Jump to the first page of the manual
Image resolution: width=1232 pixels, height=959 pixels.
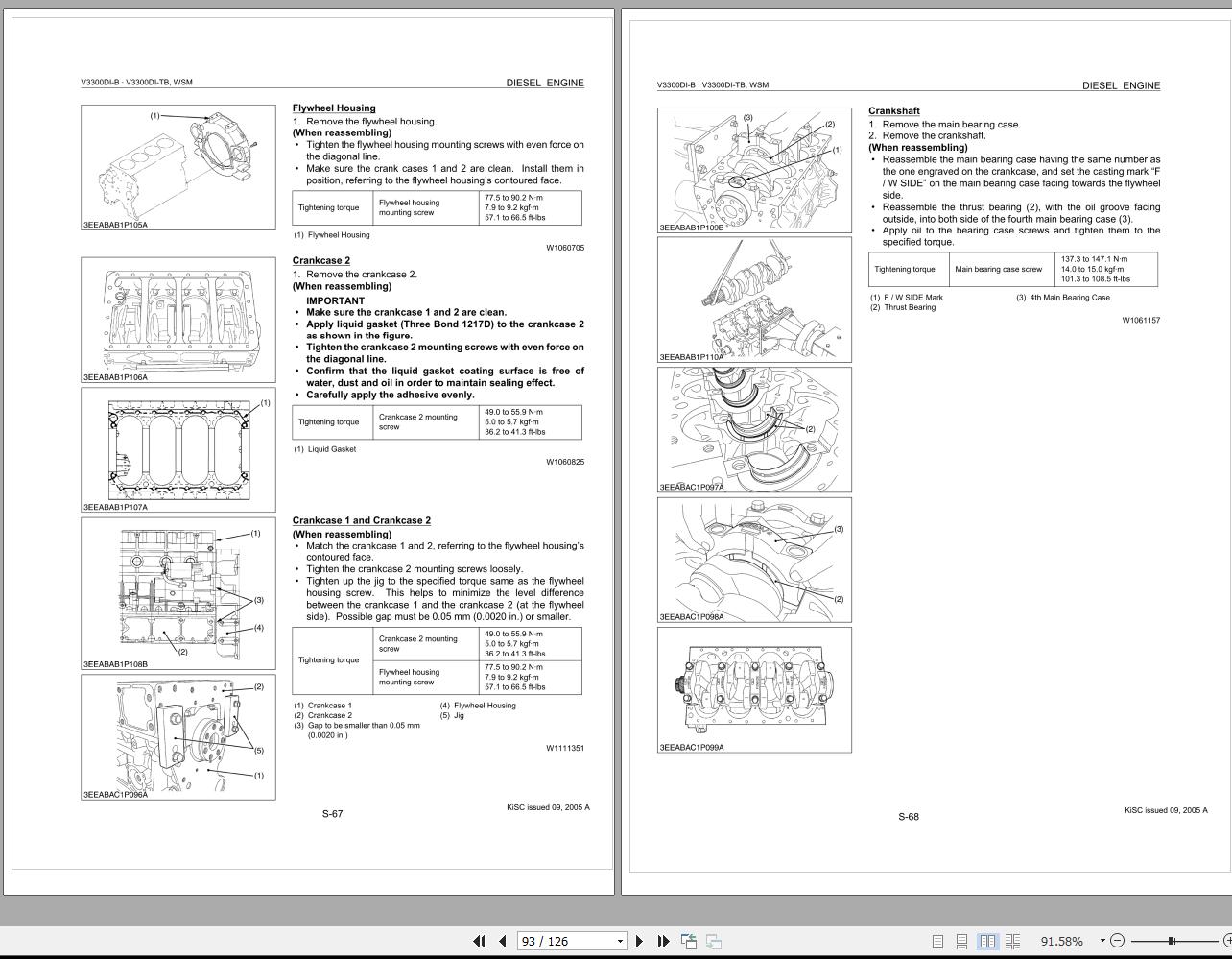pyautogui.click(x=481, y=942)
